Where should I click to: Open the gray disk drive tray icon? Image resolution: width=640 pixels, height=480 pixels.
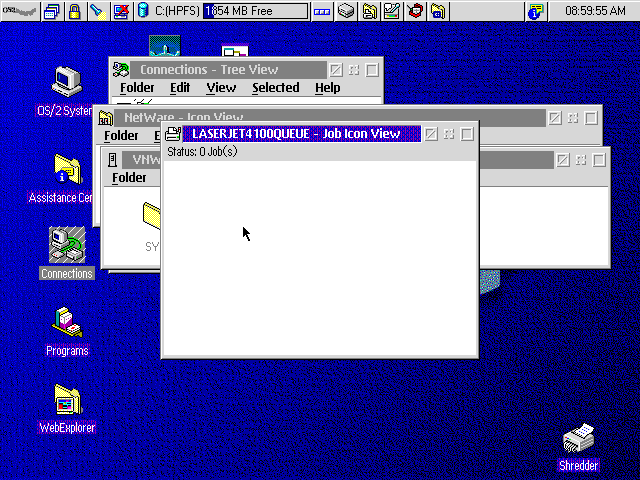(346, 11)
